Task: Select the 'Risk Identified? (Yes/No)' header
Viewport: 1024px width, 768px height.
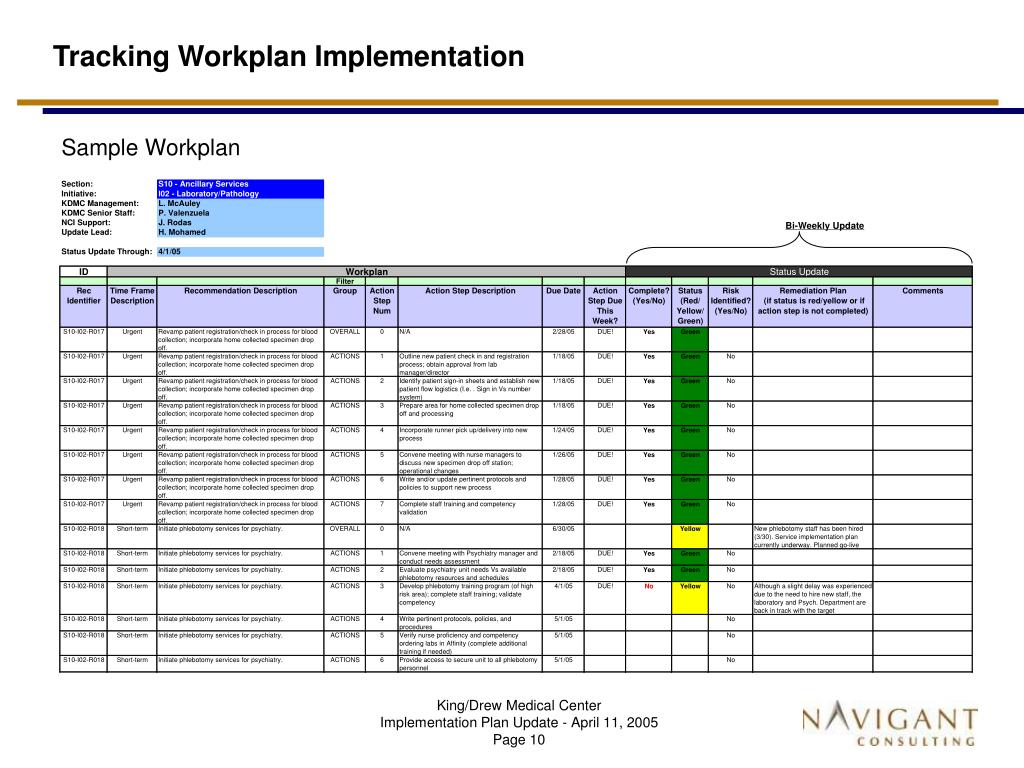Action: [730, 306]
